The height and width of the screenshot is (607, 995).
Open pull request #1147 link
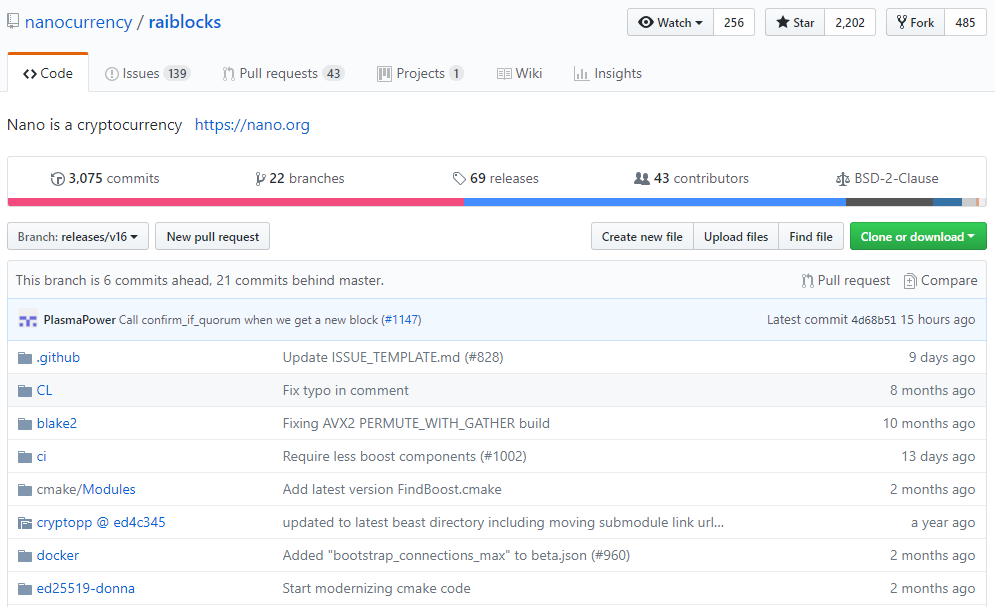tap(401, 320)
